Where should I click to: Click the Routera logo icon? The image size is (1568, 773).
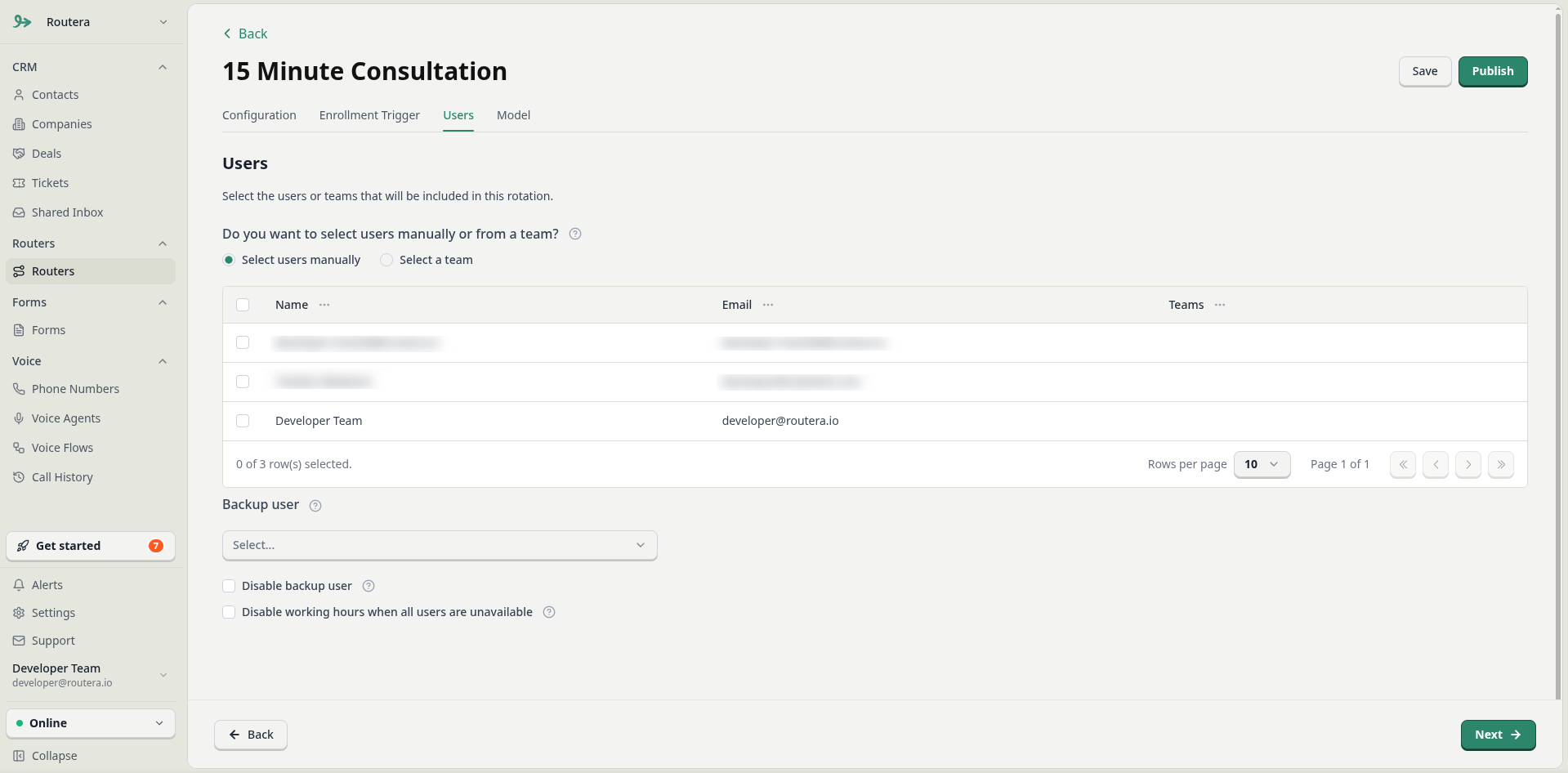pyautogui.click(x=22, y=22)
